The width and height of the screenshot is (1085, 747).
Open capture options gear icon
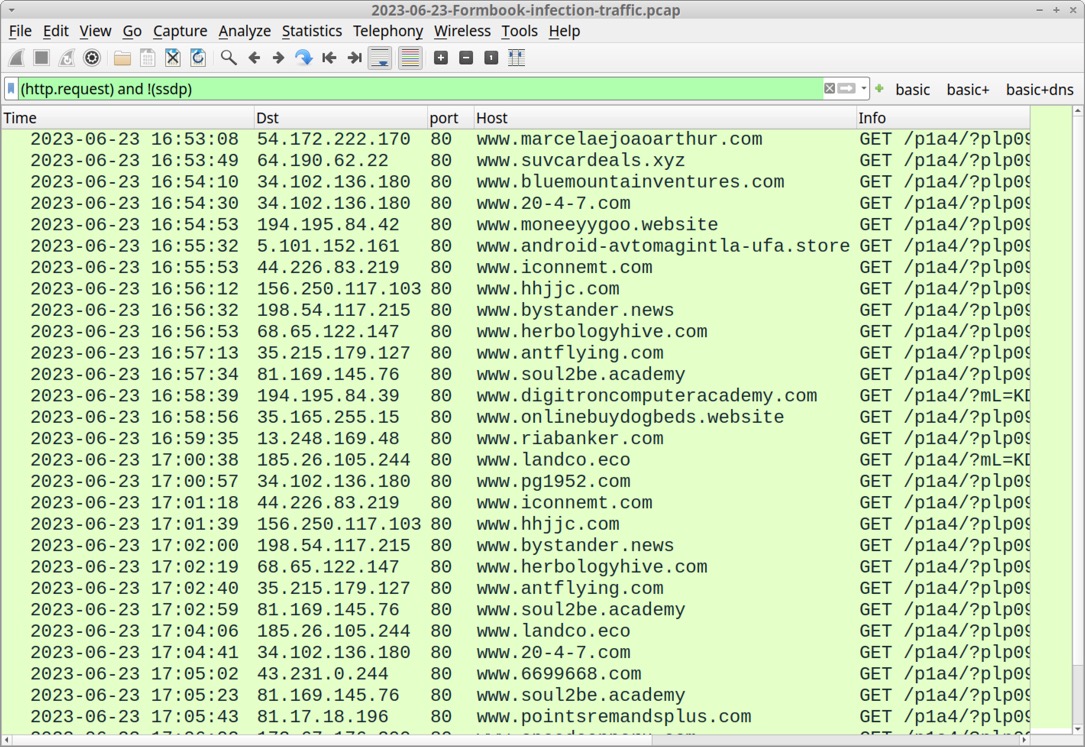click(91, 58)
